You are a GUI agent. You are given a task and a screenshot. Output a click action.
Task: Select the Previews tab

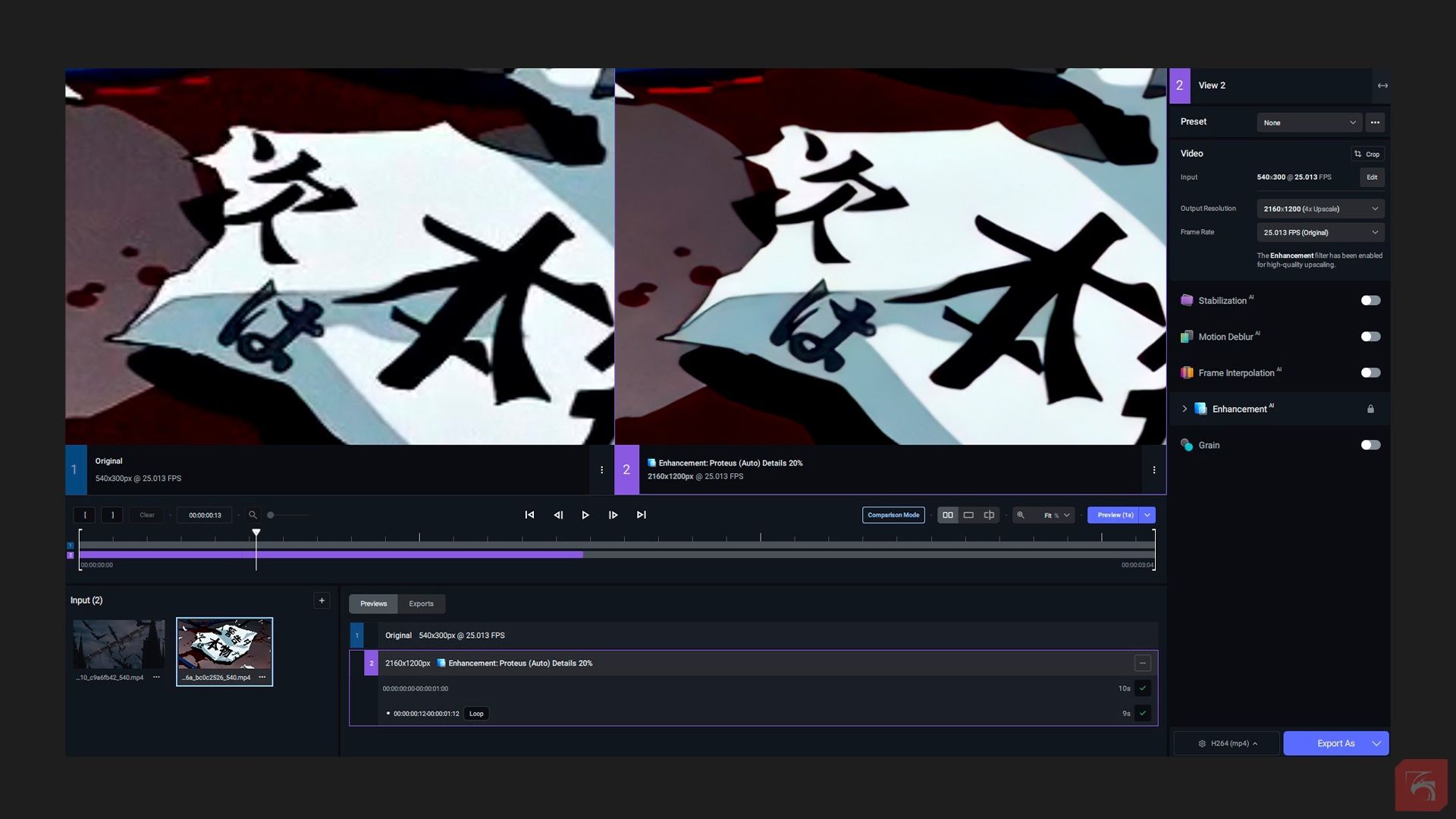(x=373, y=604)
